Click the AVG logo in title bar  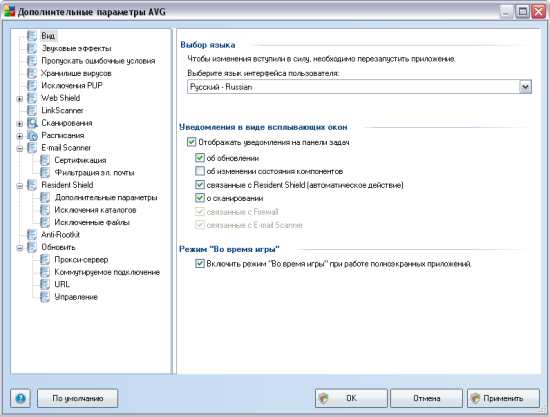(9, 11)
